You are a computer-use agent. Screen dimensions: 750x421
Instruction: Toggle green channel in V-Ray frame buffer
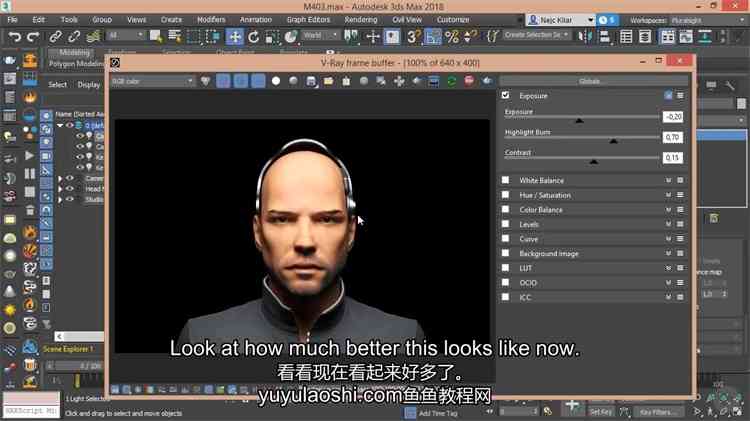241,81
